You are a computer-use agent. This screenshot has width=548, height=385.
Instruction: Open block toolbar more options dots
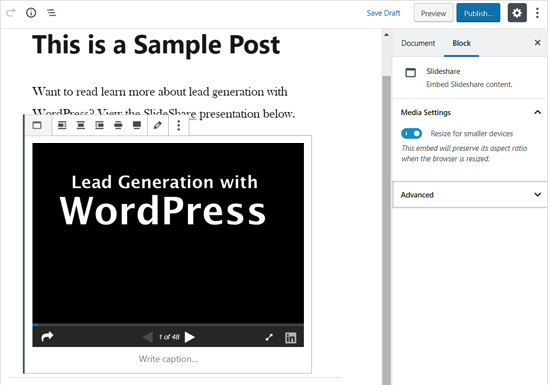179,125
